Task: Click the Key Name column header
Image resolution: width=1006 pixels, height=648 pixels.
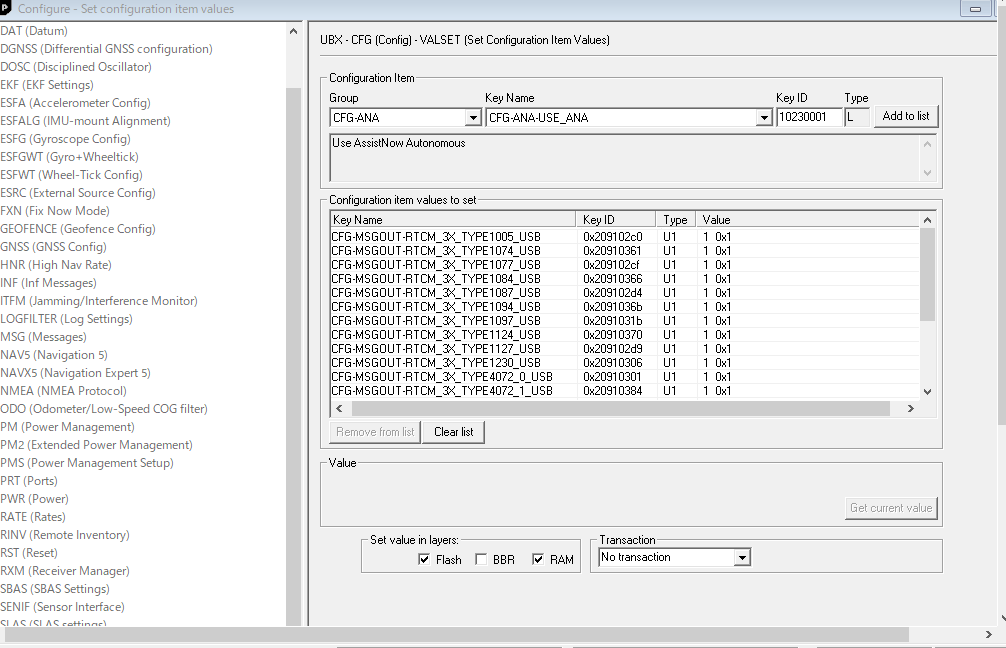Action: [x=453, y=219]
